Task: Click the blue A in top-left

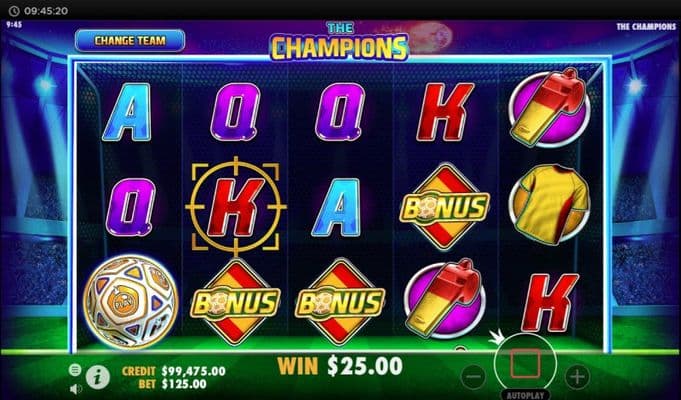Action: pos(127,112)
